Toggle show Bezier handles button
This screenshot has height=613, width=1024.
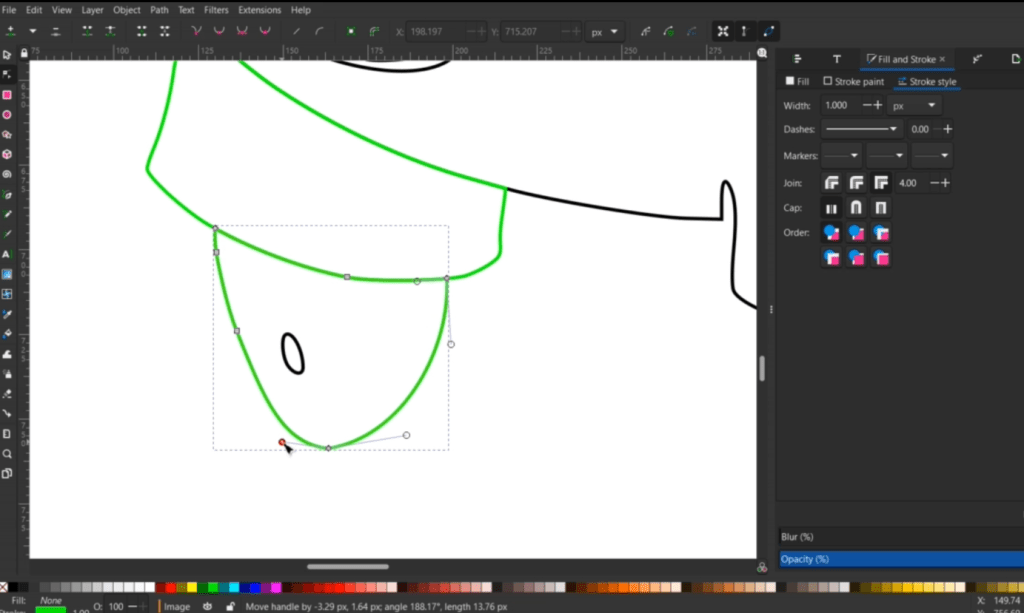744,32
